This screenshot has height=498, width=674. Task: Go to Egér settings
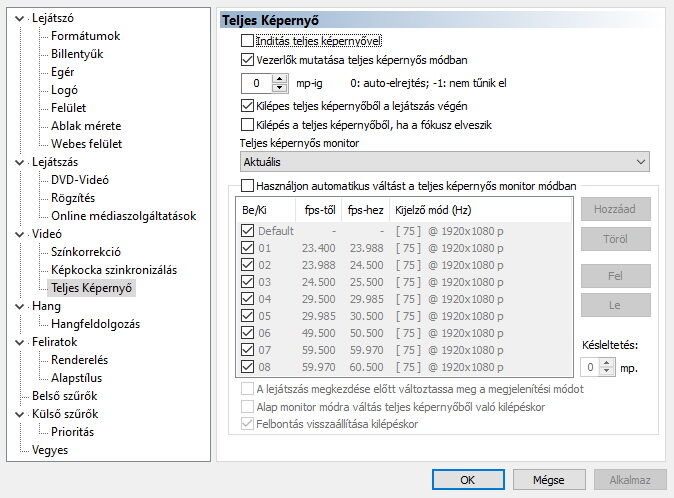tap(62, 72)
